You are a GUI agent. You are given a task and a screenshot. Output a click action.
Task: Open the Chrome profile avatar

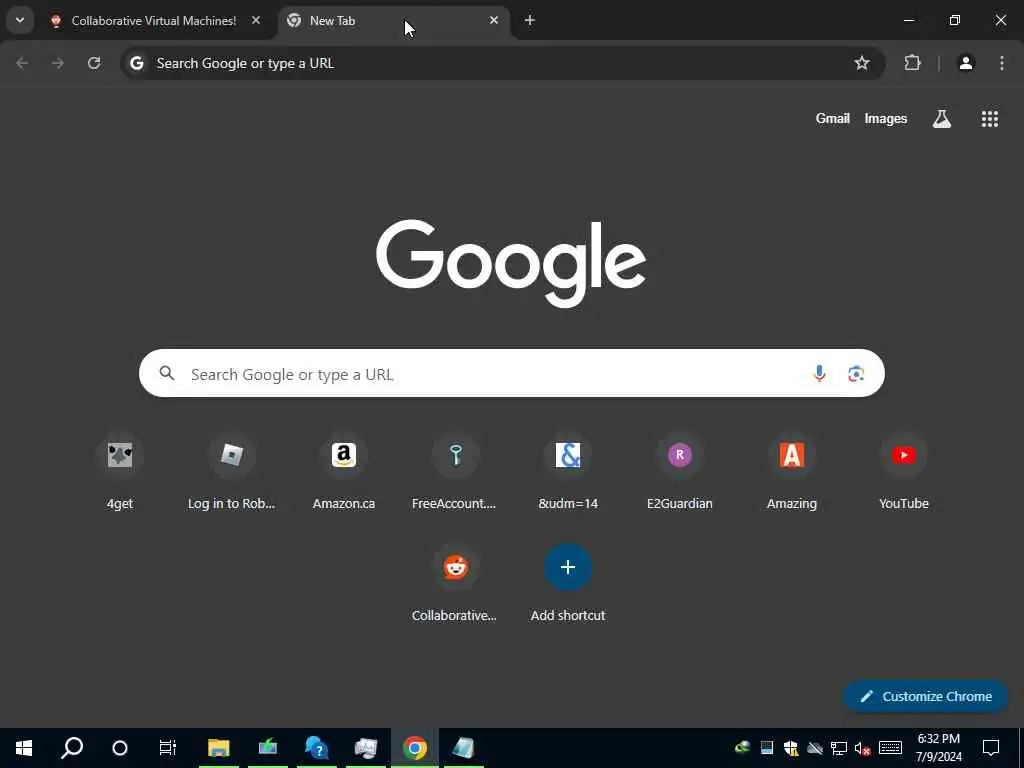(966, 63)
